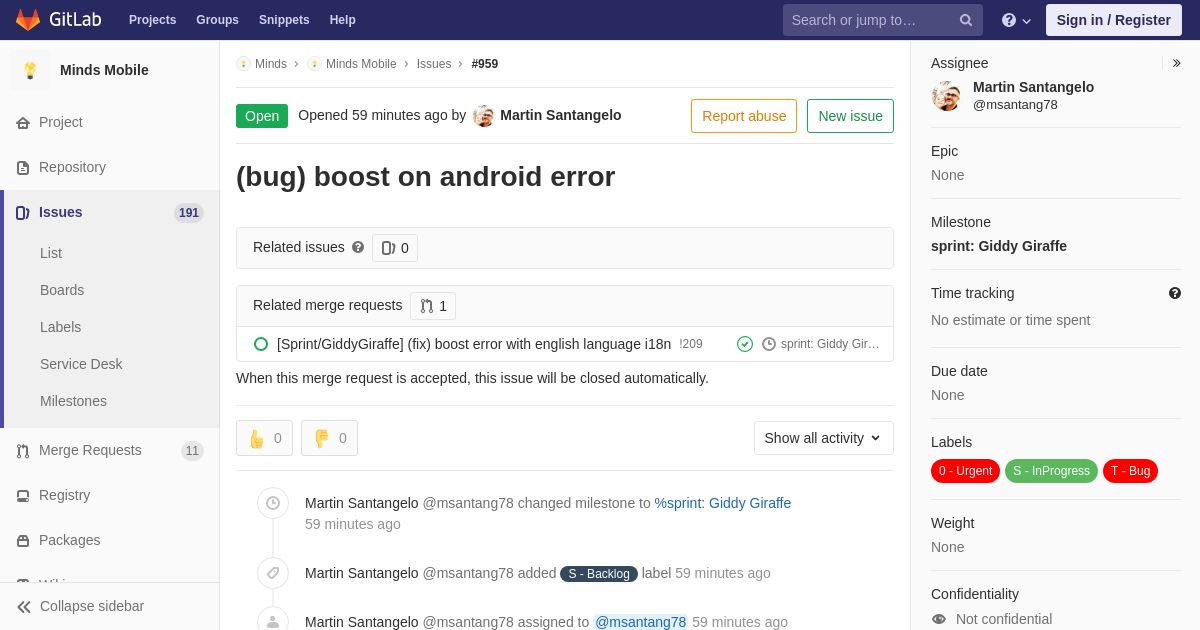Open the Projects menu in top bar
This screenshot has width=1200, height=630.
point(152,20)
